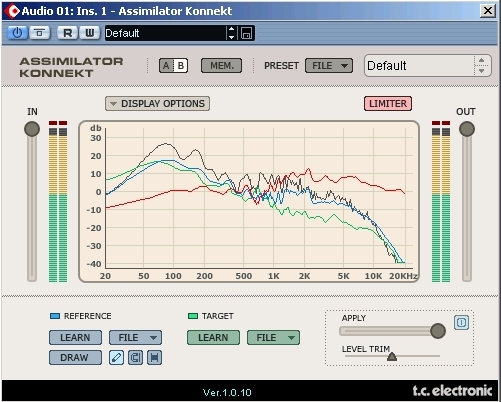Enable Write automation W button
501x402 pixels.
(89, 33)
